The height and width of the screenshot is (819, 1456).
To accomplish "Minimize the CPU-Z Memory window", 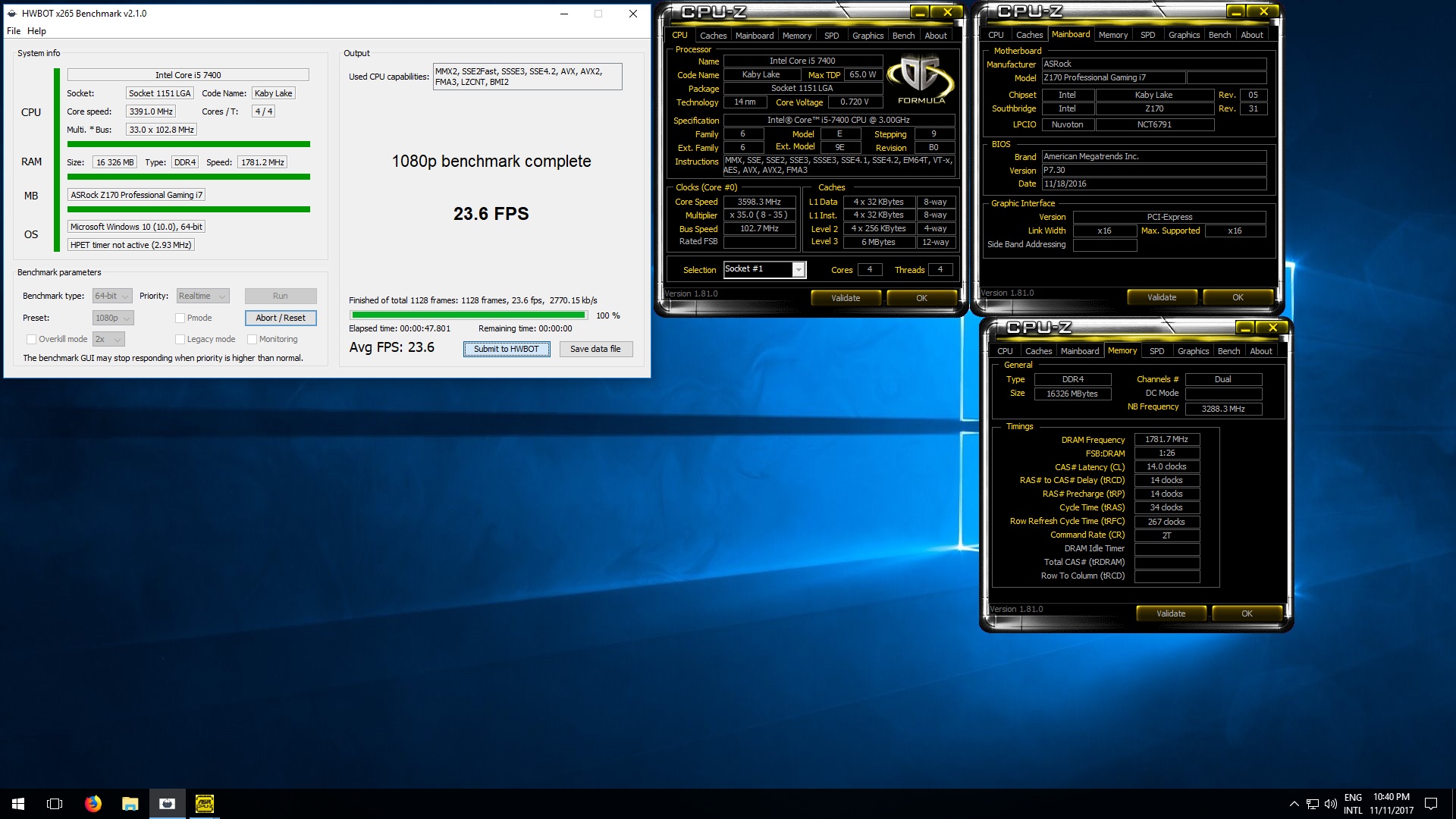I will point(1245,328).
